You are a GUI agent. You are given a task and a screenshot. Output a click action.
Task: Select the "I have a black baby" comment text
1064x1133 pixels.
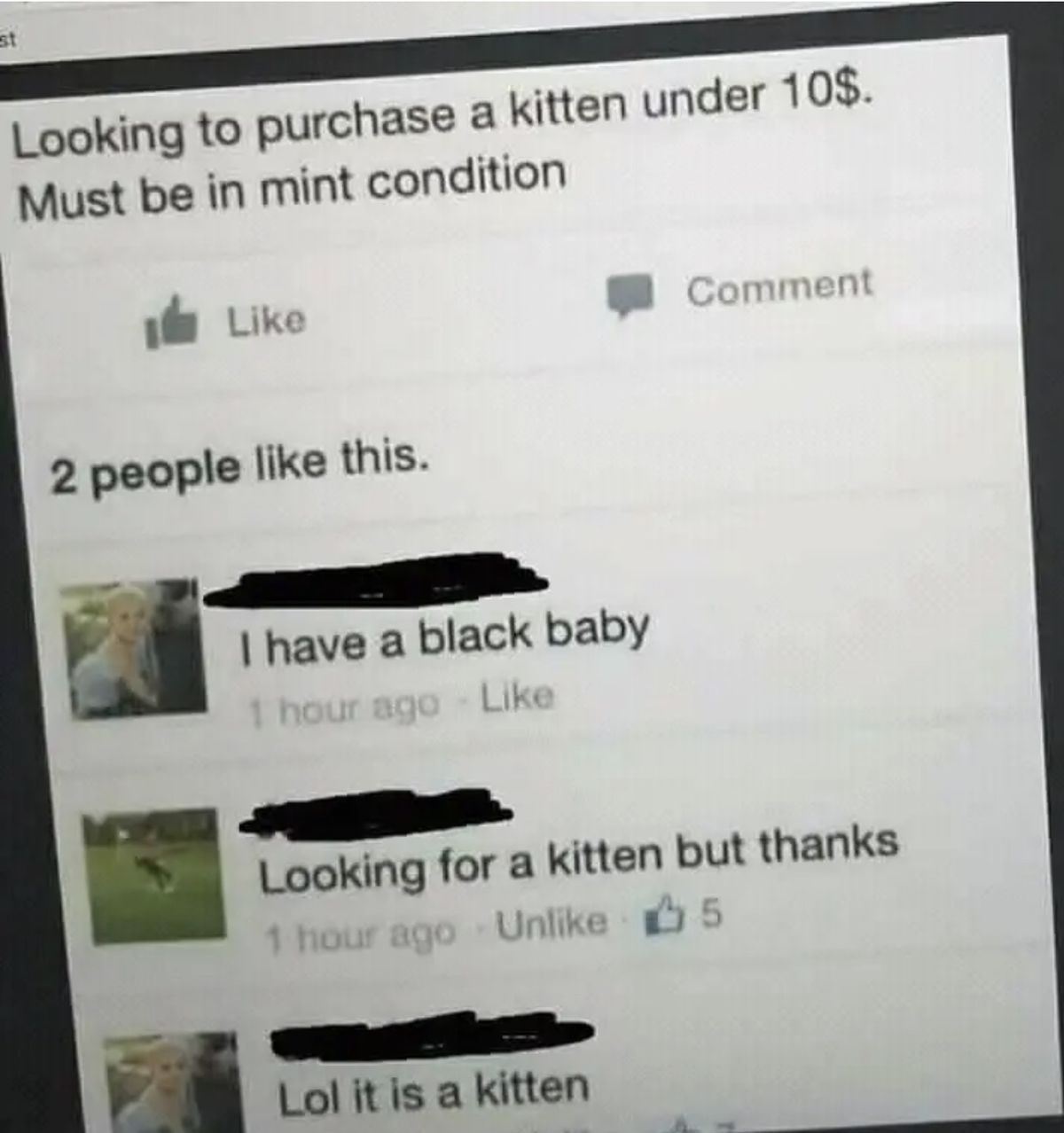[445, 636]
